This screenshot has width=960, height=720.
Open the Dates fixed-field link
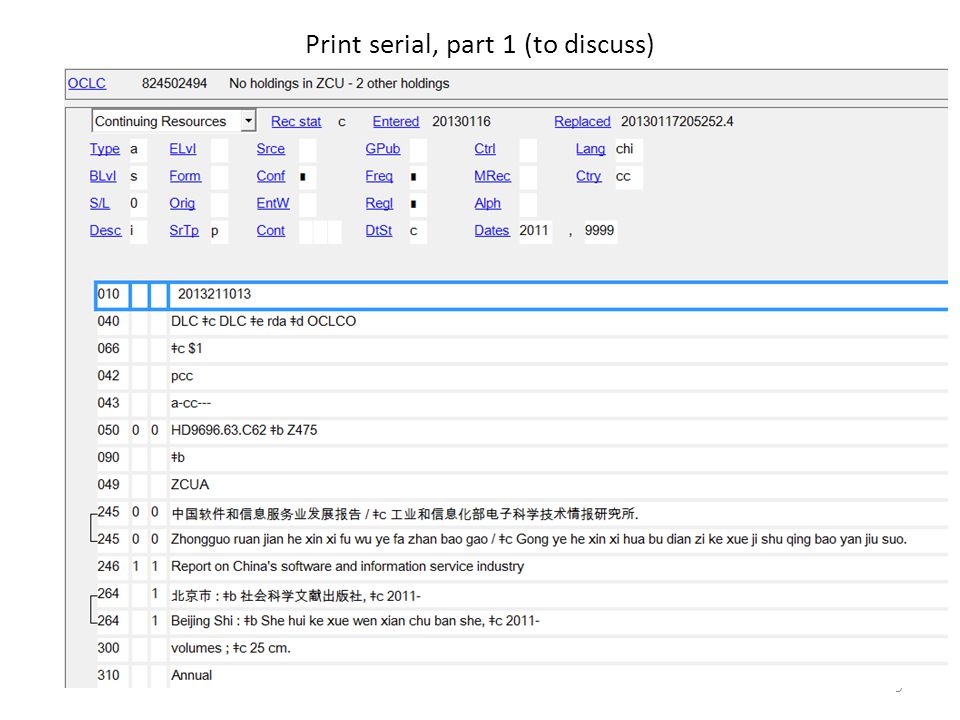point(492,231)
